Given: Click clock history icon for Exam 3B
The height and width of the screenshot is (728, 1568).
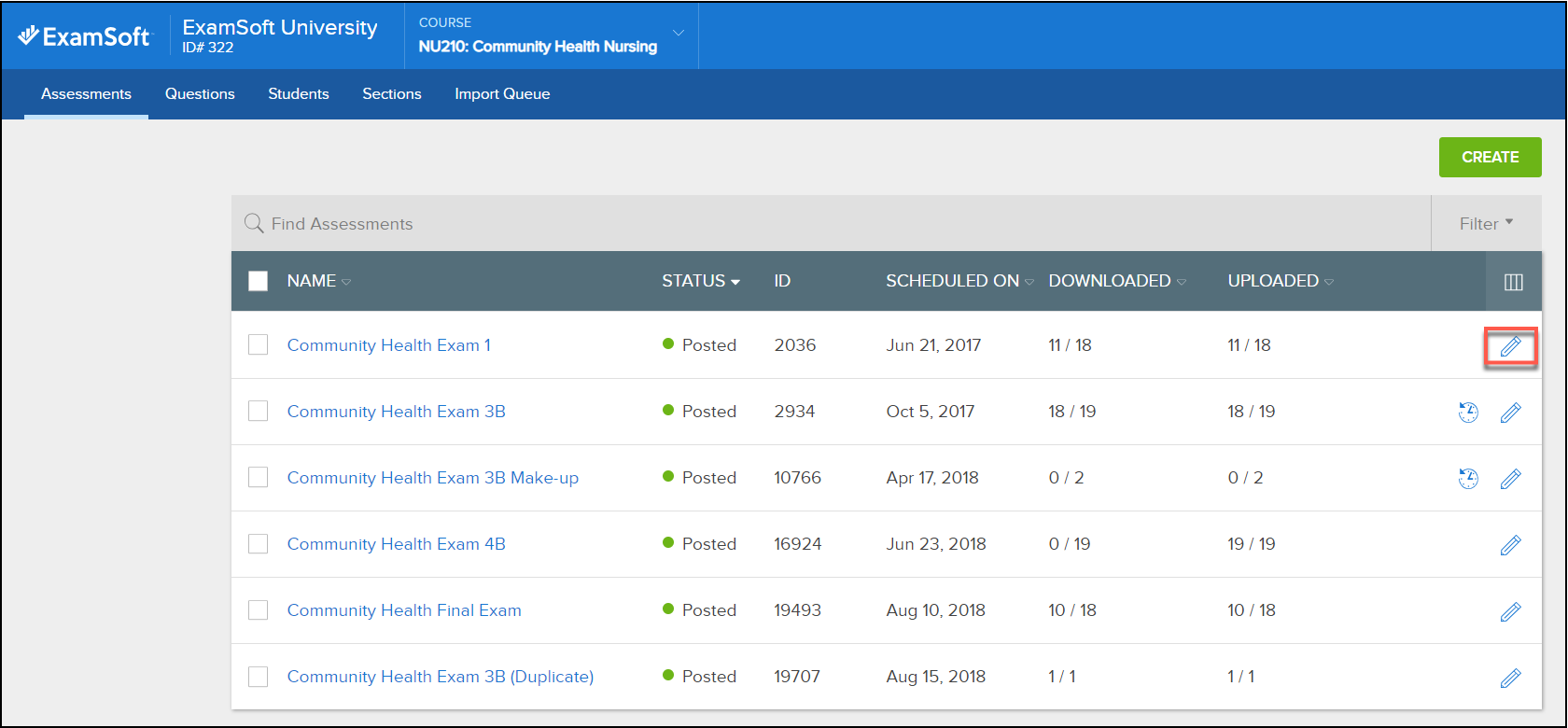Looking at the screenshot, I should point(1468,412).
